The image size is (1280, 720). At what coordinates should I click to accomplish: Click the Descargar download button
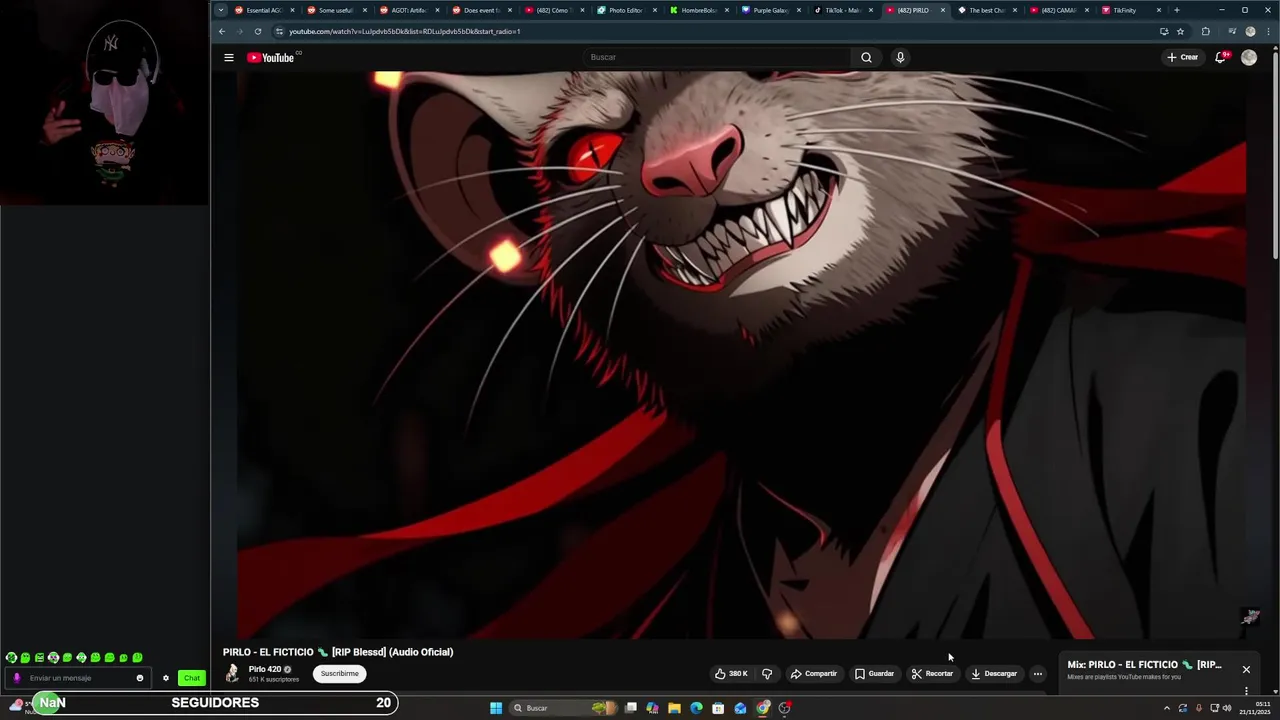click(994, 673)
